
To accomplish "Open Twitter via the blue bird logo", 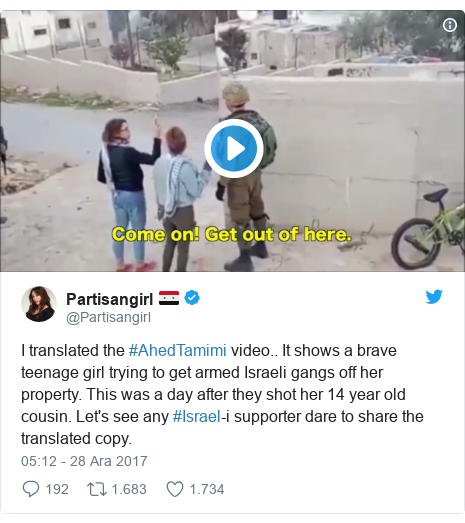I will click(x=434, y=297).
